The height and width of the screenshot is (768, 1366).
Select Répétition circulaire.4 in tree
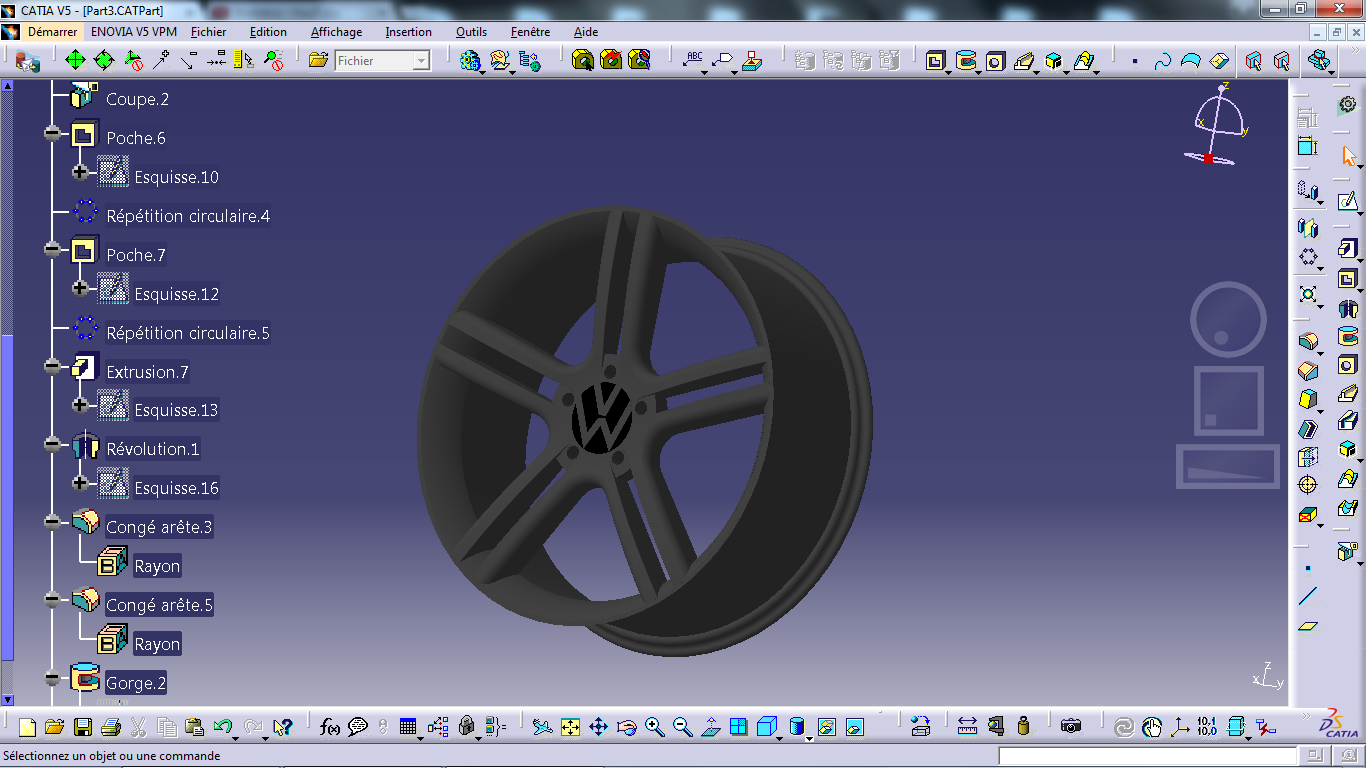click(x=188, y=216)
